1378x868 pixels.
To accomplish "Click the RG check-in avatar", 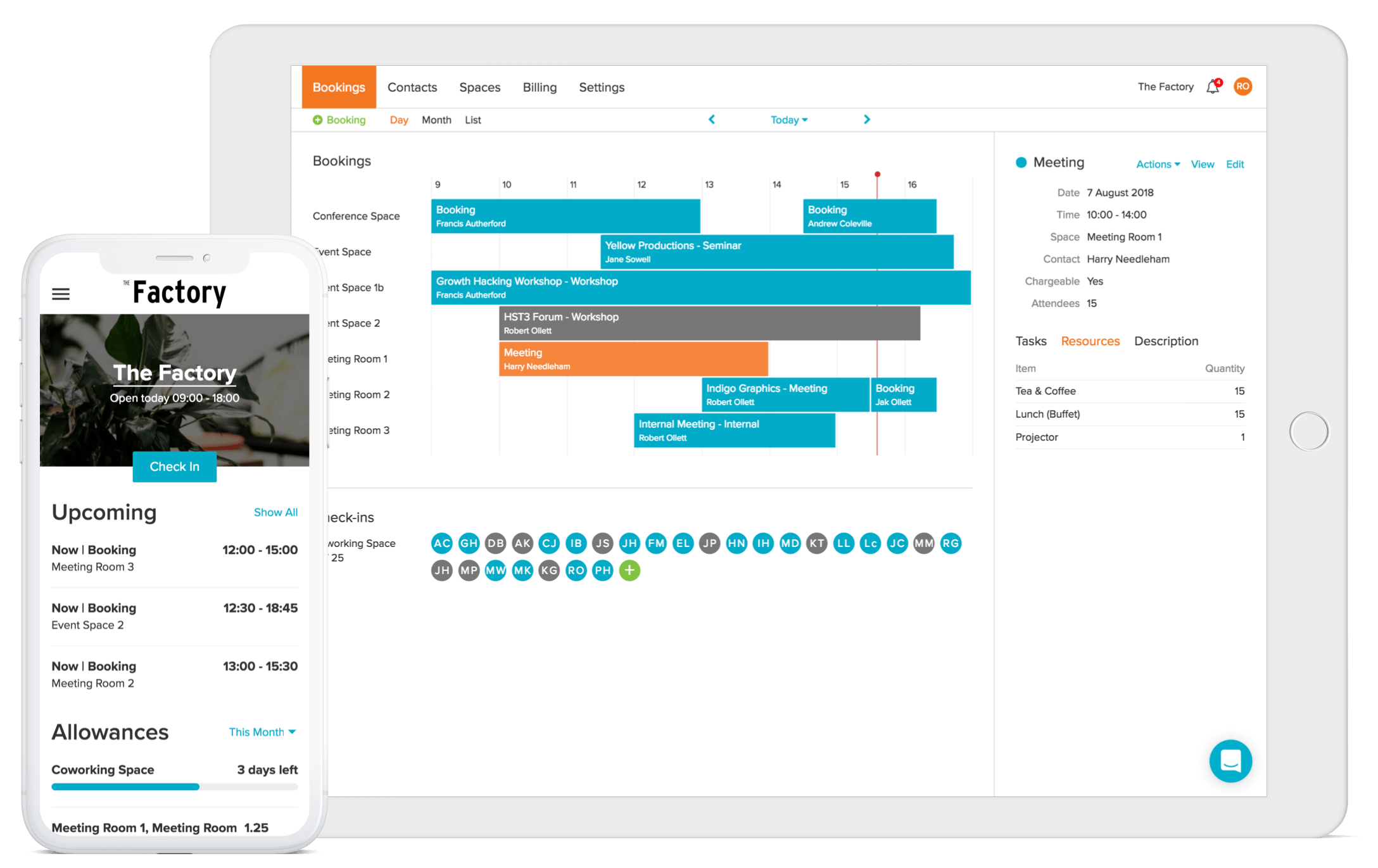I will 950,543.
